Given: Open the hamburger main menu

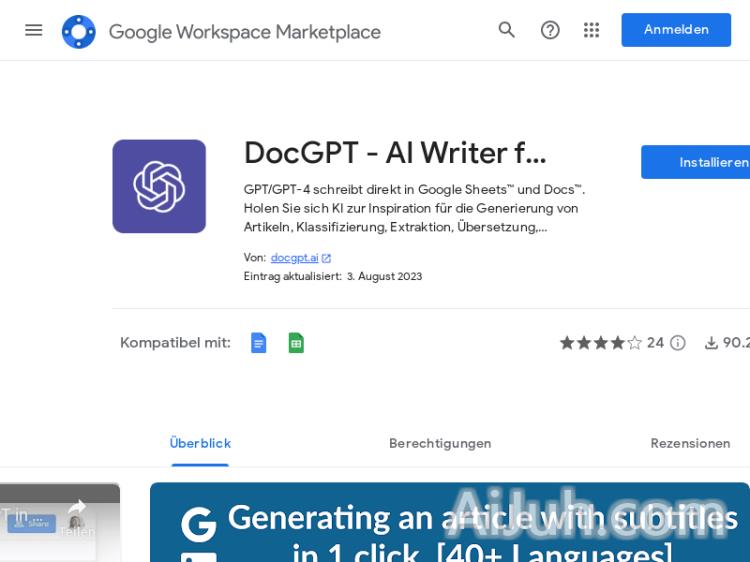Looking at the screenshot, I should coord(33,31).
